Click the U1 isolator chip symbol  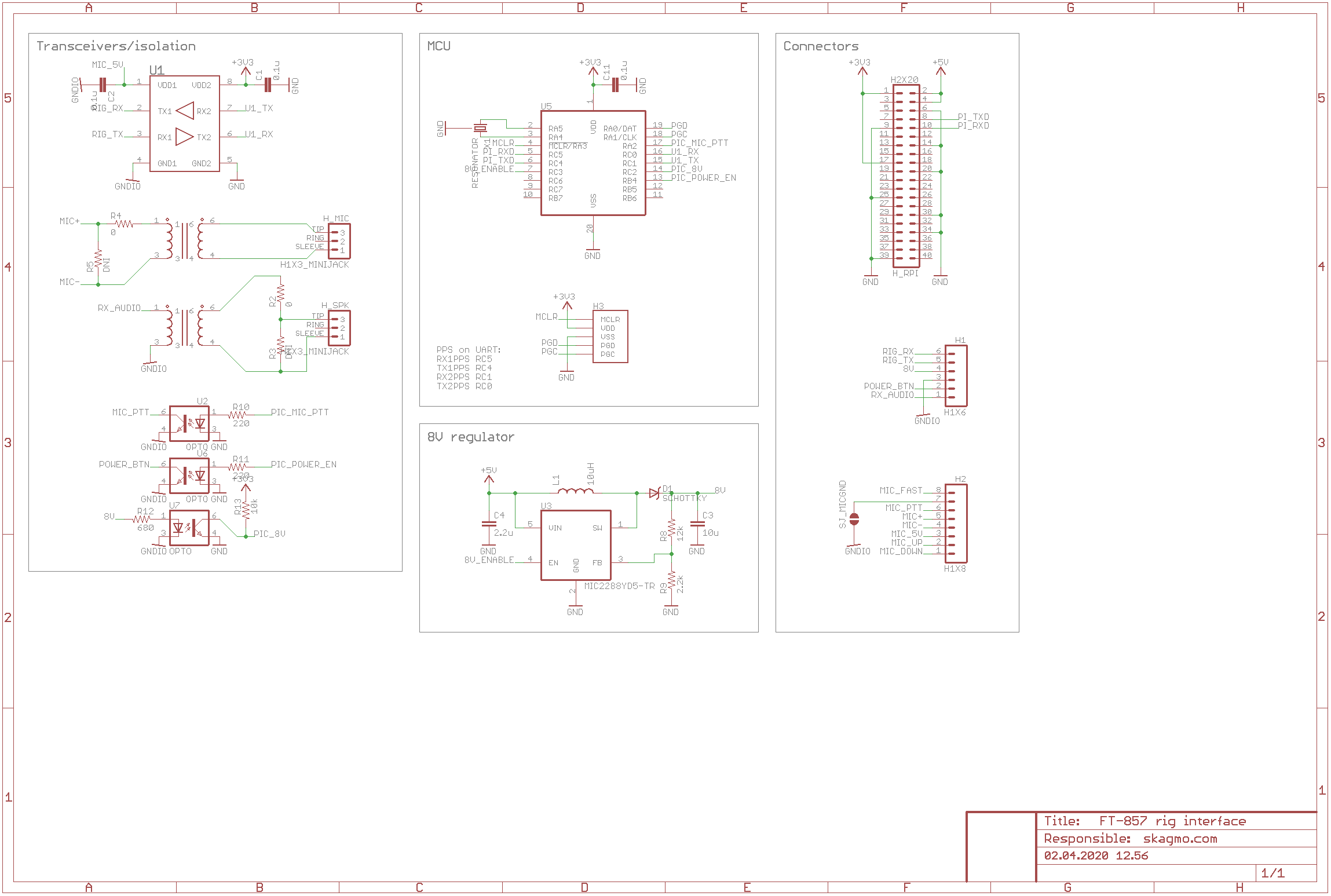184,123
